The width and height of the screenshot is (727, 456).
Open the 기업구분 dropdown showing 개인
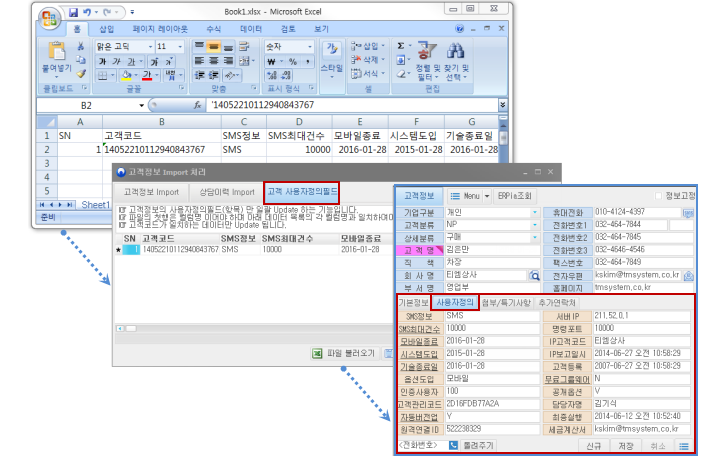535,212
